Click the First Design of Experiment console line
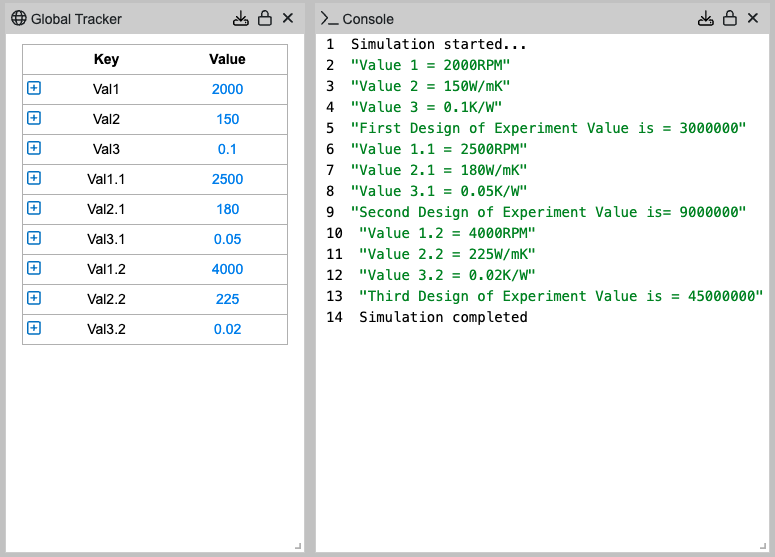This screenshot has height=557, width=775. click(x=548, y=128)
